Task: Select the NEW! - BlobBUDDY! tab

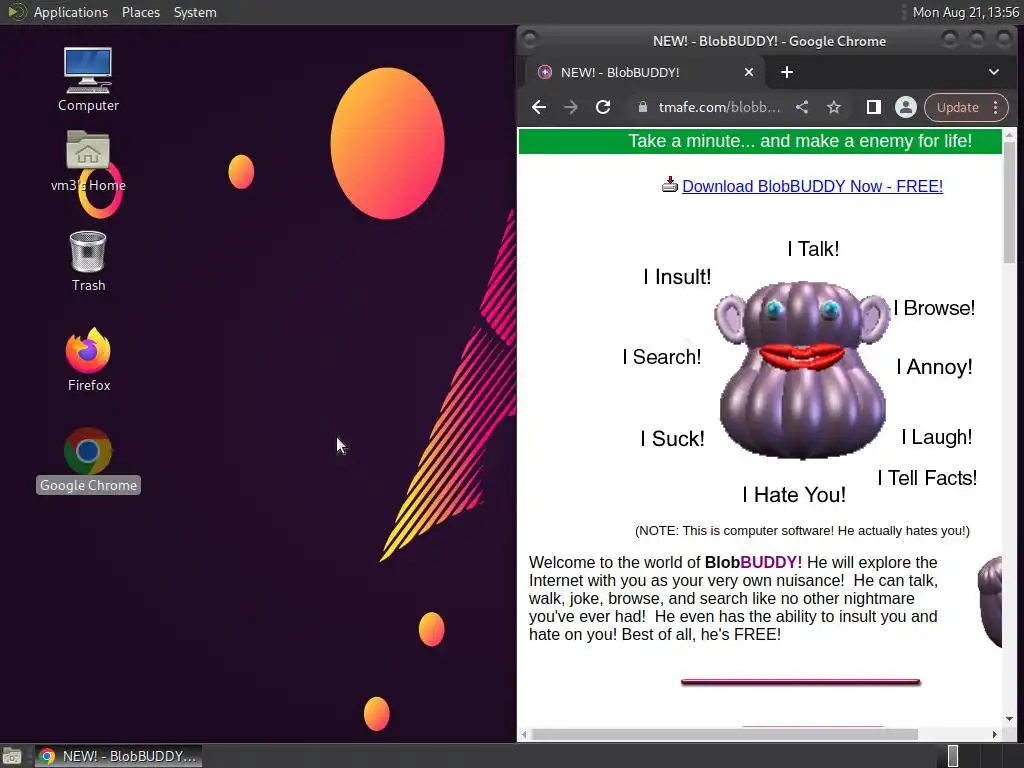Action: point(644,72)
